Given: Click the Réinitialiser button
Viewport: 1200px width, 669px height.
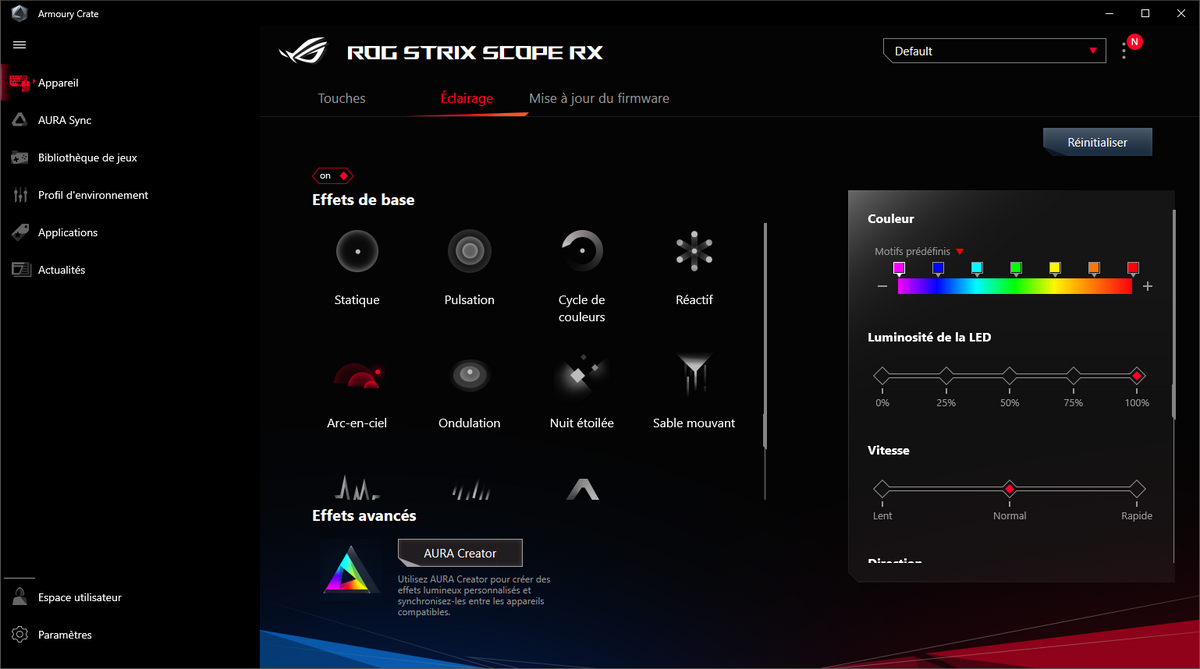Looking at the screenshot, I should 1097,142.
